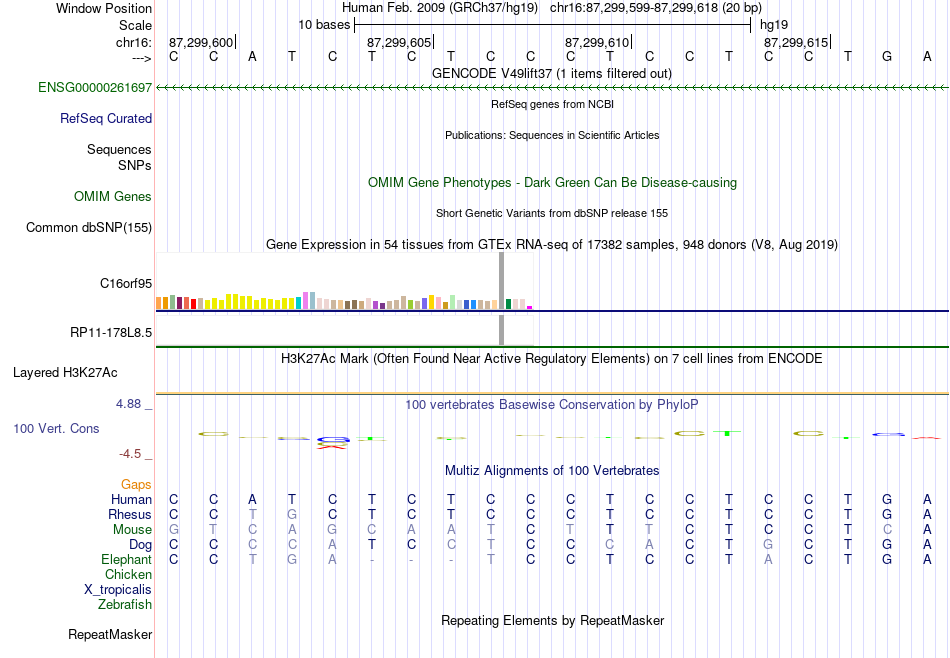
Task: Select the Zebrafish species row label
Action: click(125, 604)
